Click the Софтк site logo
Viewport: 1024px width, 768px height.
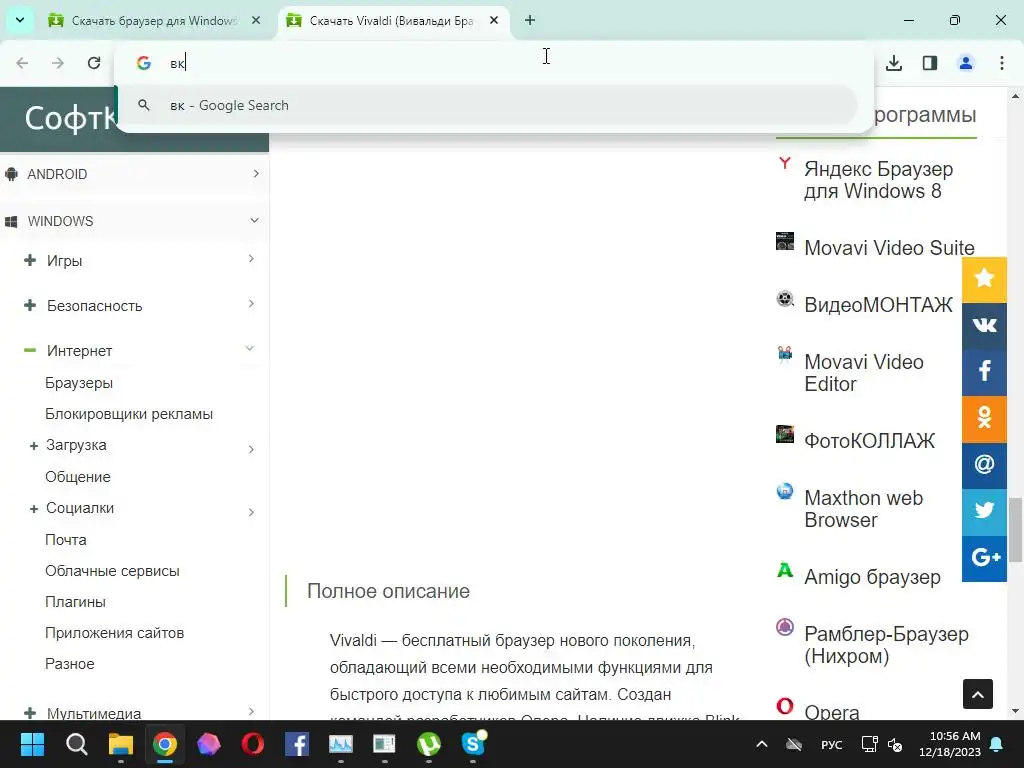[70, 118]
